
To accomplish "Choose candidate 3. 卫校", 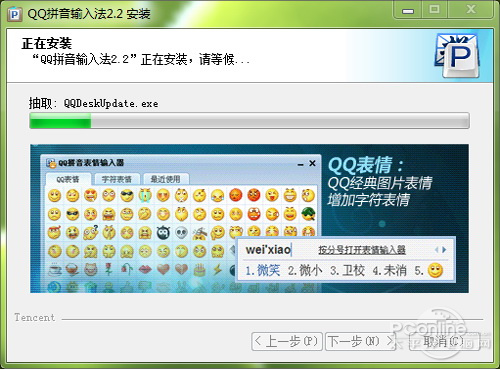I will 347,270.
